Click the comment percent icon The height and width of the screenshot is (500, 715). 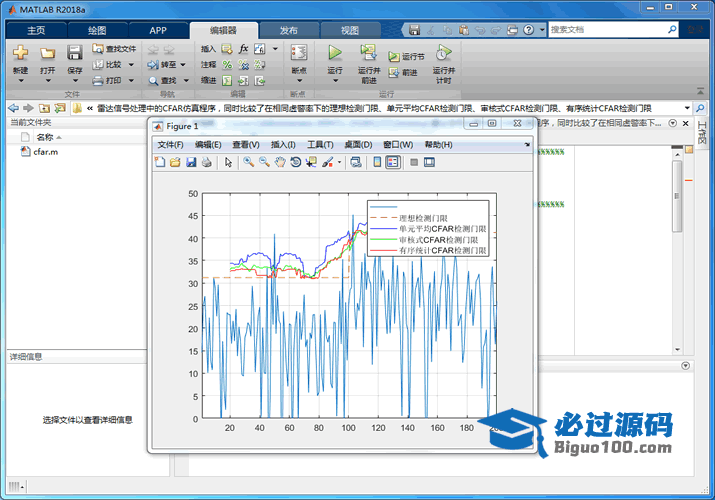coord(227,65)
